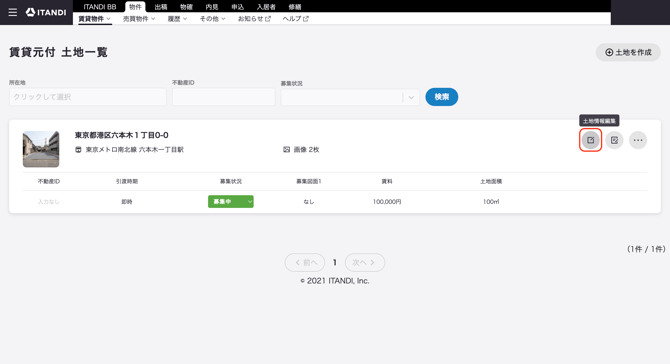Open the 修繕 tab

295,7
